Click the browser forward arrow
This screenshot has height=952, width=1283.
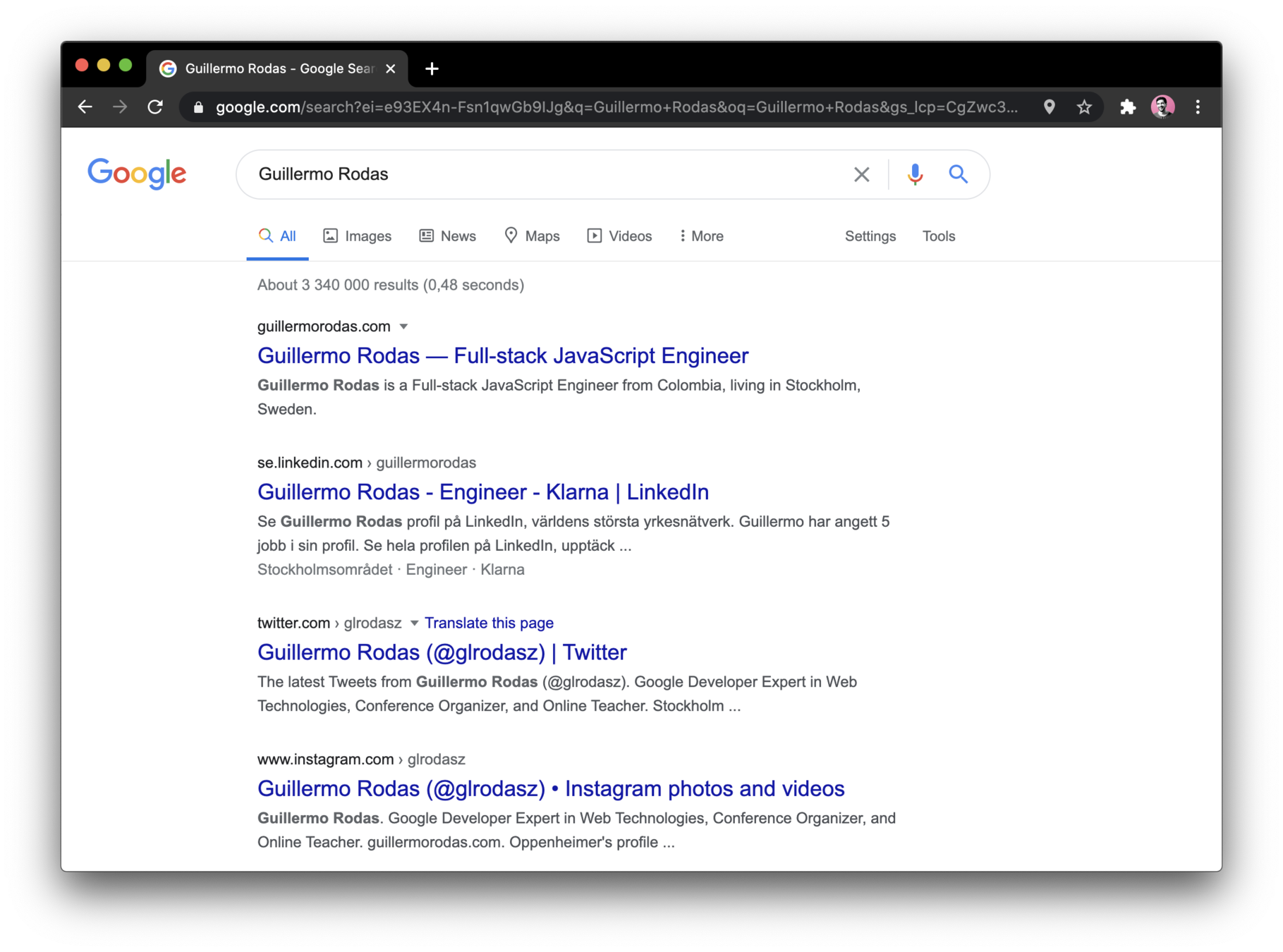(x=120, y=107)
